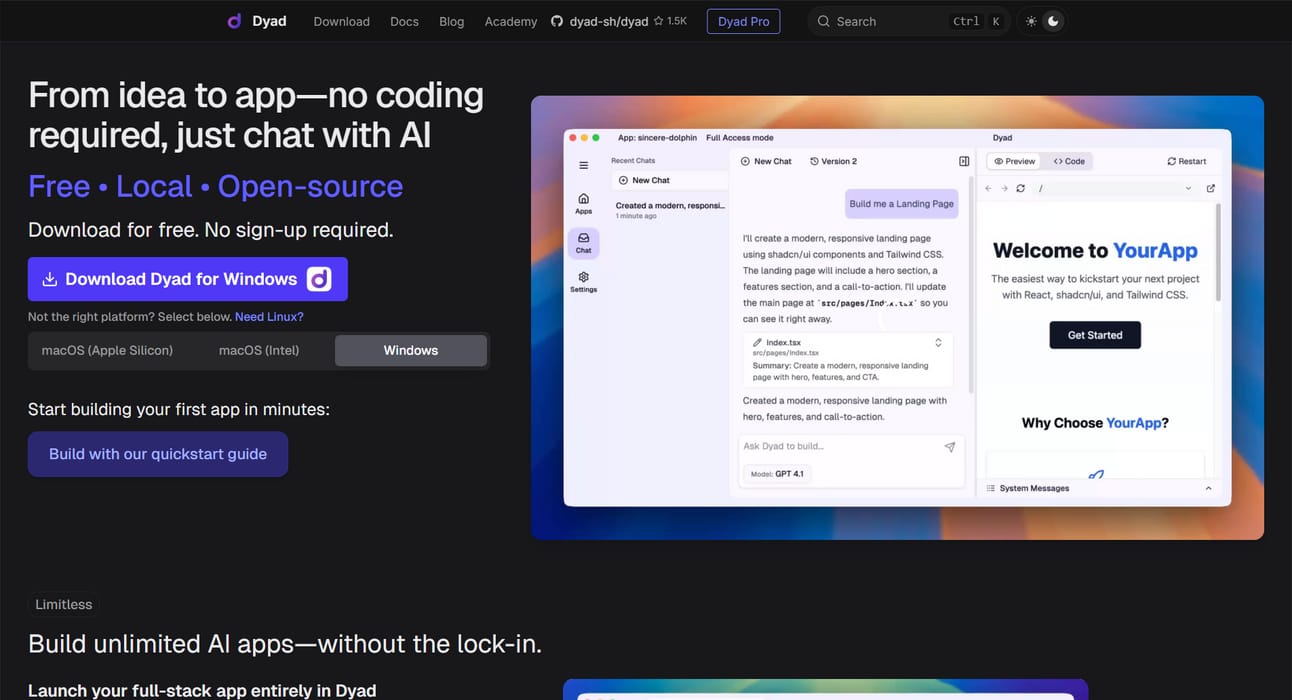Open the preview URL path dropdown
The image size is (1292, 700).
tap(1188, 188)
